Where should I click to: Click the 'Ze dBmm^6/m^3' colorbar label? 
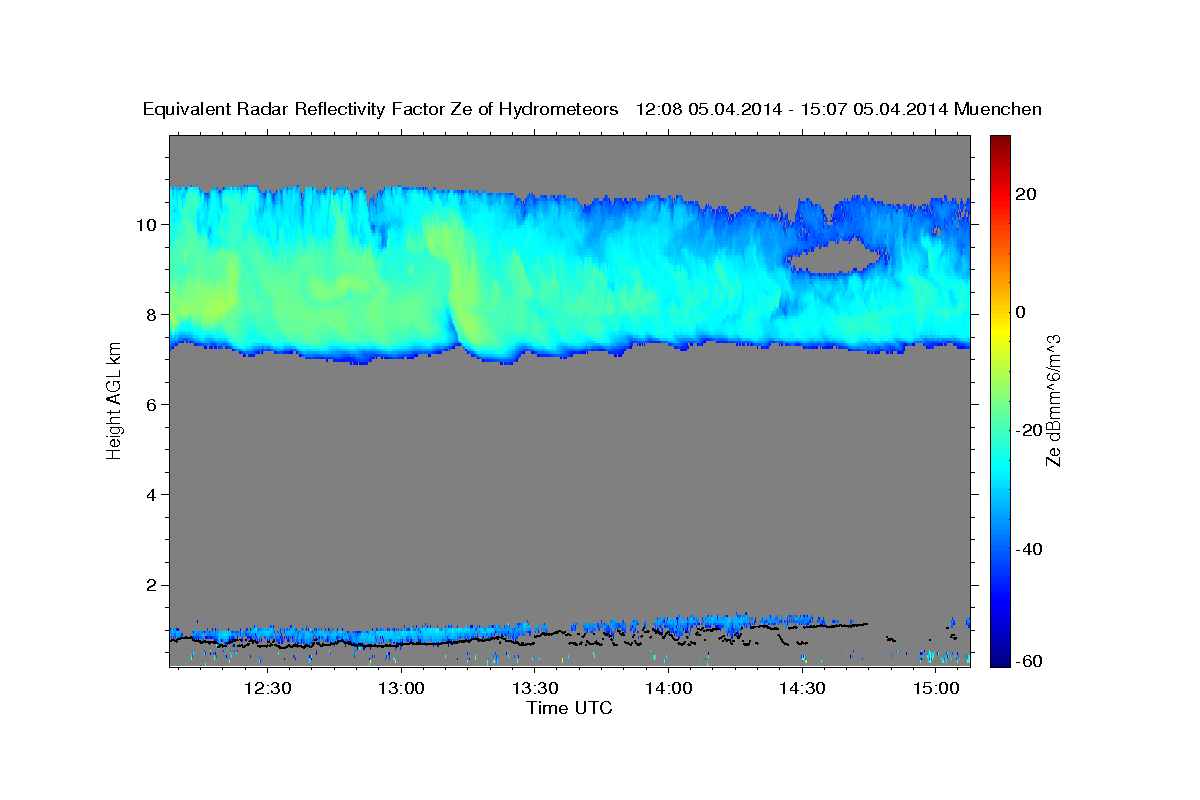[1053, 400]
